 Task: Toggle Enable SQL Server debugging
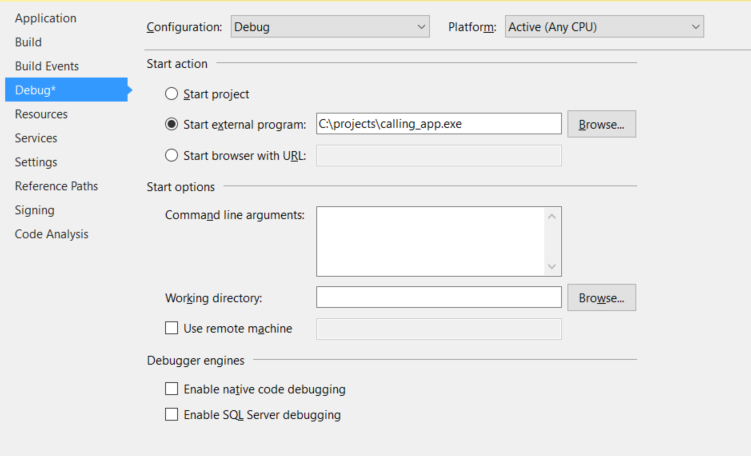tap(172, 414)
